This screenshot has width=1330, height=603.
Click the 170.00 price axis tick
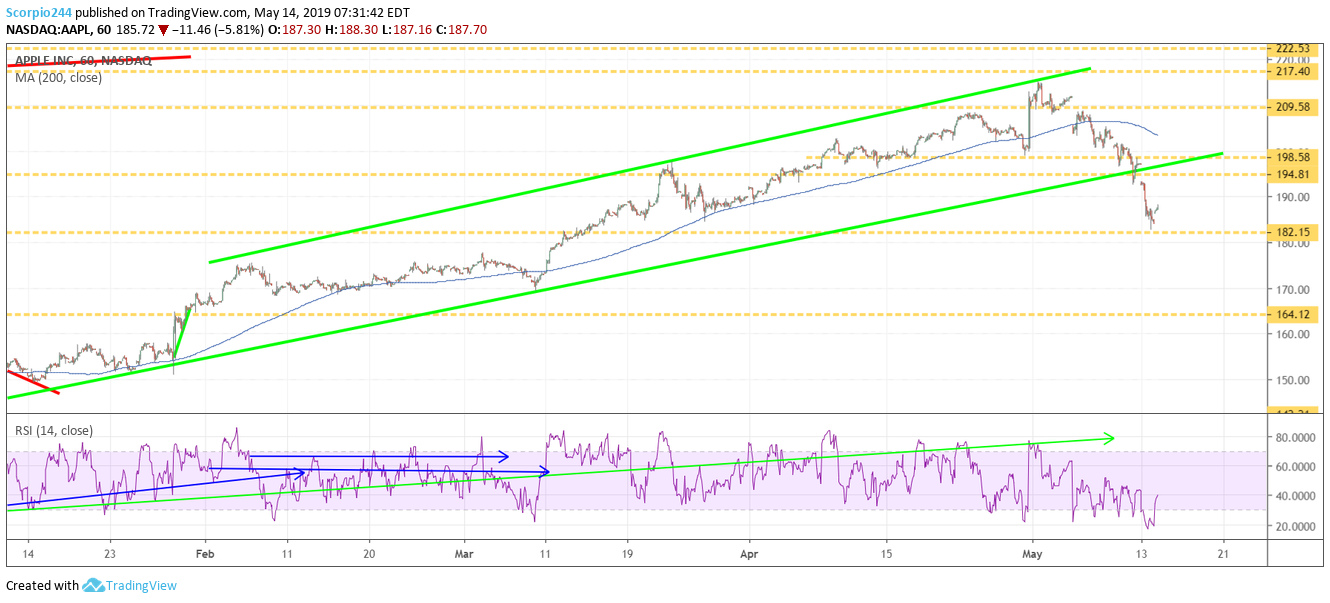[x=1291, y=289]
